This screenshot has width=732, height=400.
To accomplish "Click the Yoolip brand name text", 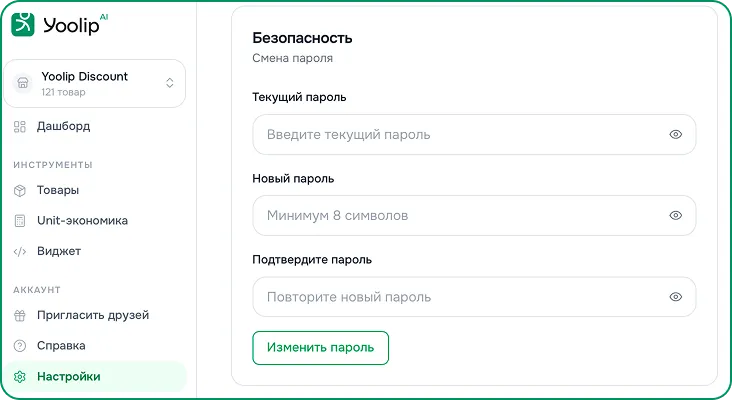I will pyautogui.click(x=71, y=25).
